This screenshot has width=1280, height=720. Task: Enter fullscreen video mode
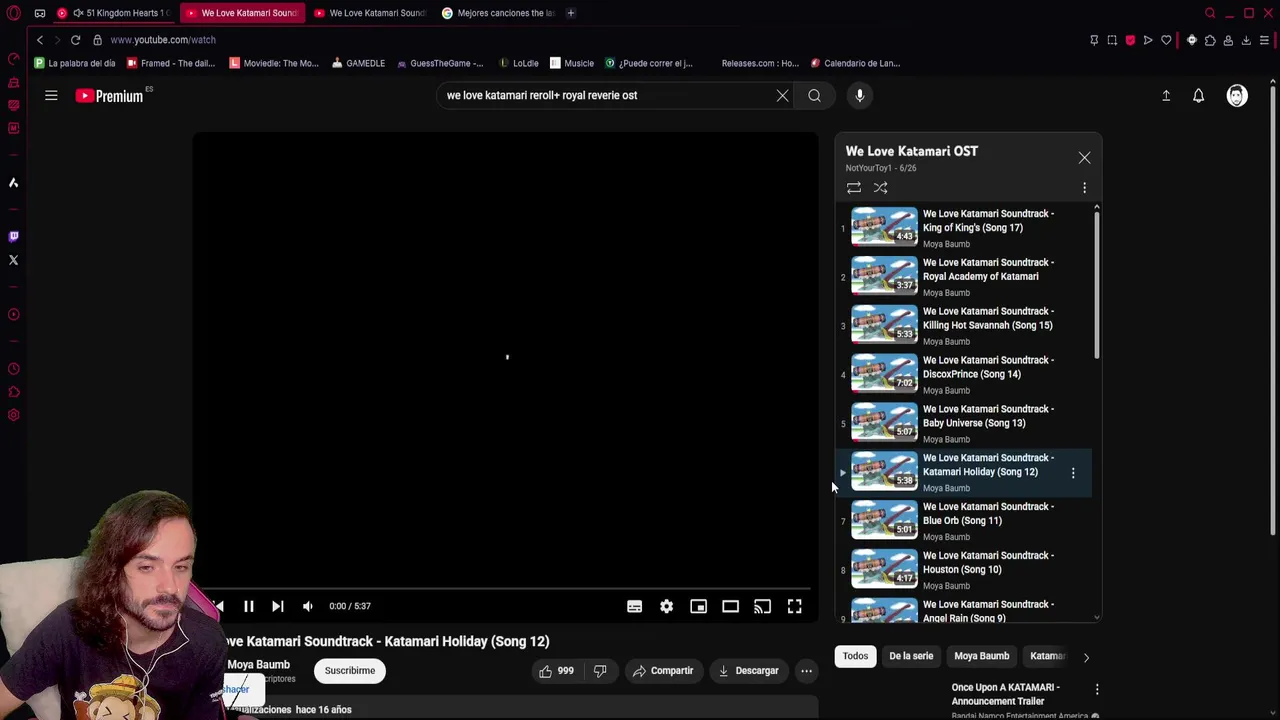794,606
